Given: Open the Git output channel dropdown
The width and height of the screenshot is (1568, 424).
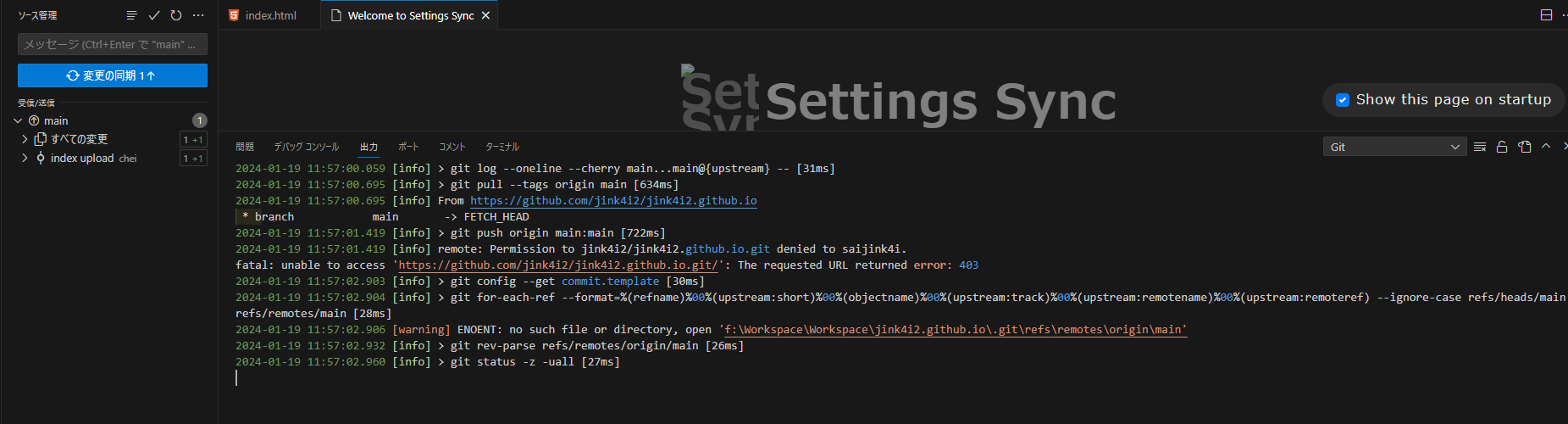Looking at the screenshot, I should 1393,147.
